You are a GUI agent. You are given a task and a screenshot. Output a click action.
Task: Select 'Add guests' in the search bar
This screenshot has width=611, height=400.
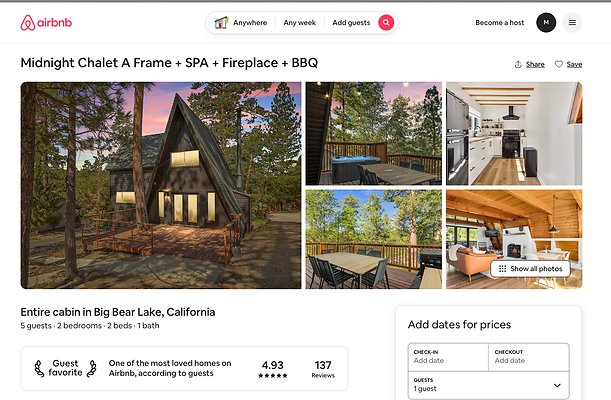click(x=351, y=22)
